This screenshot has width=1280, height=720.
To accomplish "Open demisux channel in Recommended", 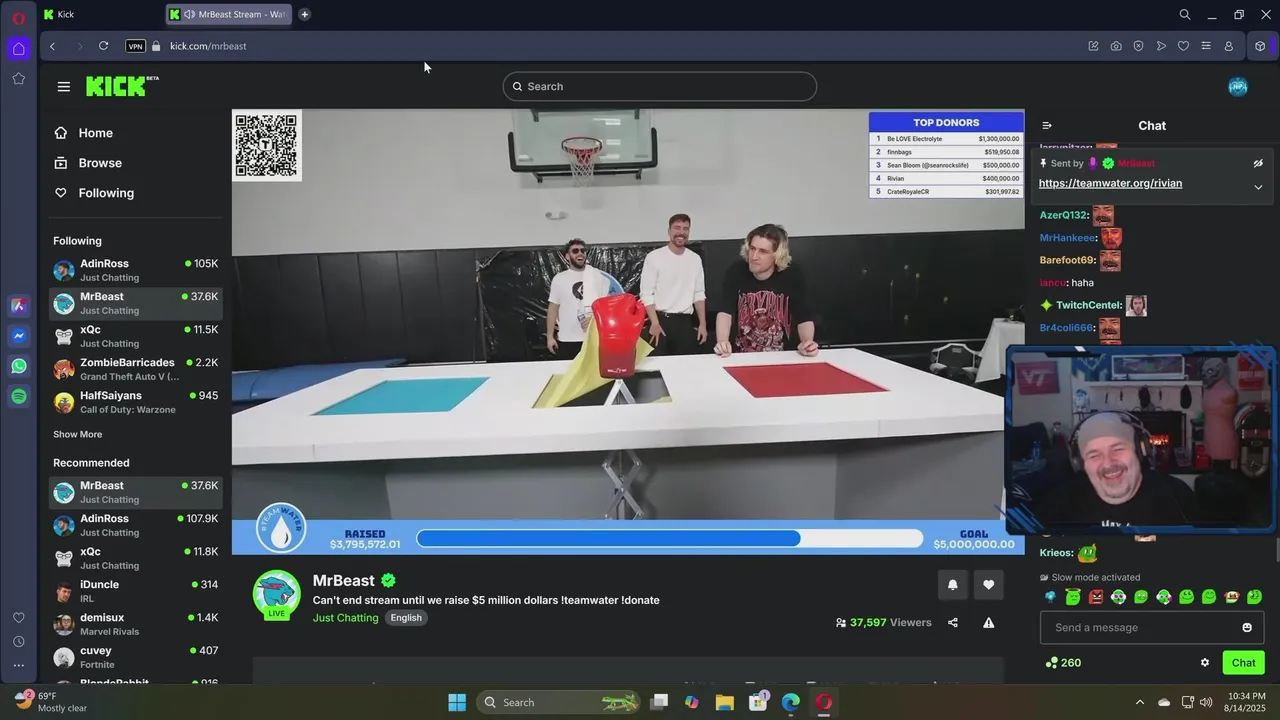I will tap(136, 624).
